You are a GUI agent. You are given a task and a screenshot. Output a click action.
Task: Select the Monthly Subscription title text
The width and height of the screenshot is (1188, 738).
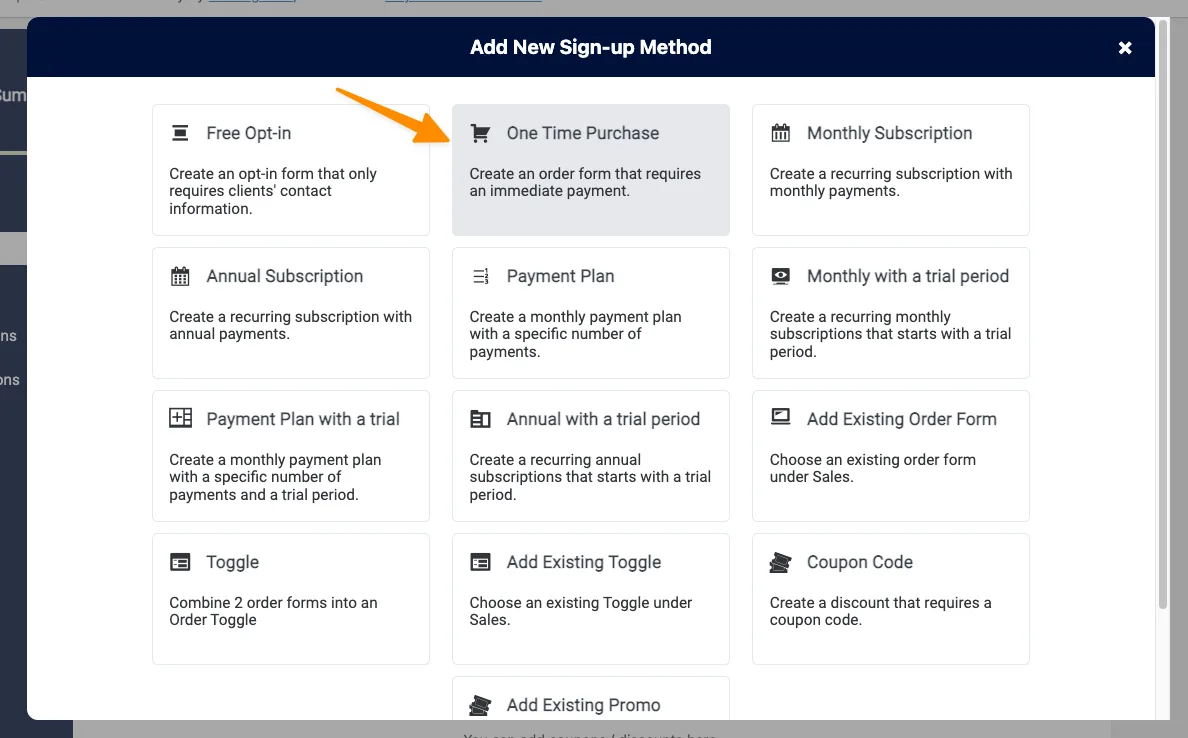(x=889, y=133)
